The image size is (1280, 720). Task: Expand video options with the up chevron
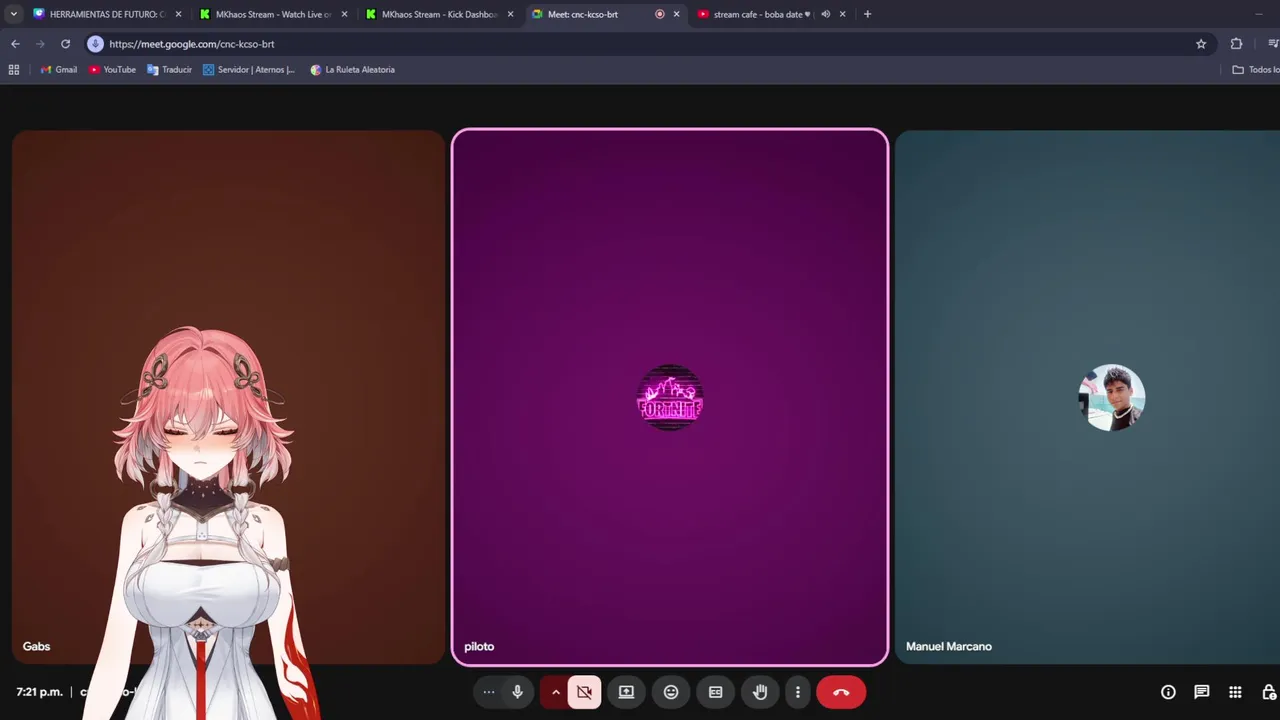(x=556, y=692)
